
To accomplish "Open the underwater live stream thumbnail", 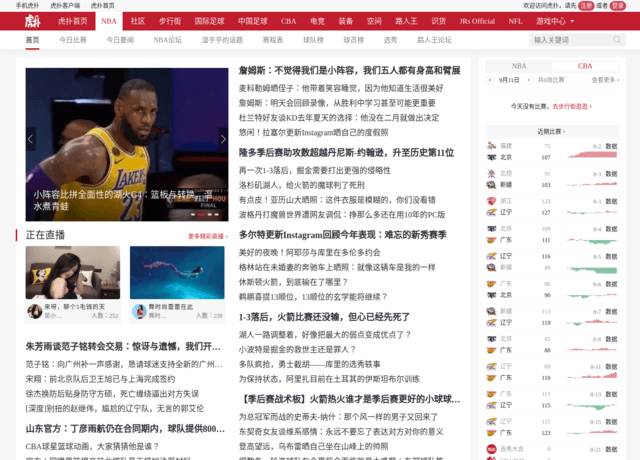I will pos(177,272).
